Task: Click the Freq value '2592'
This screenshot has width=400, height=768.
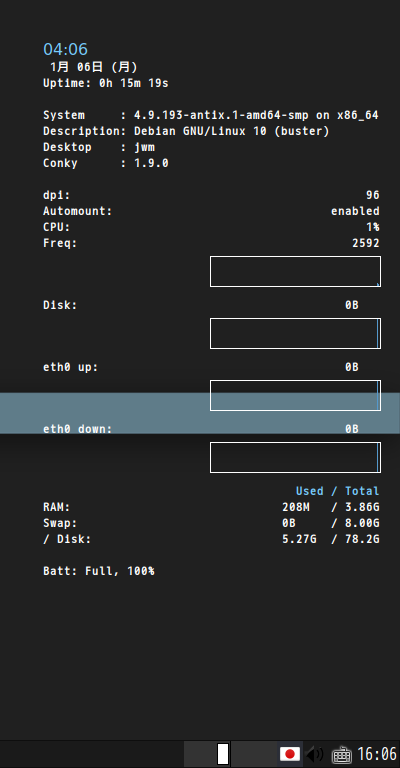Action: tap(366, 243)
